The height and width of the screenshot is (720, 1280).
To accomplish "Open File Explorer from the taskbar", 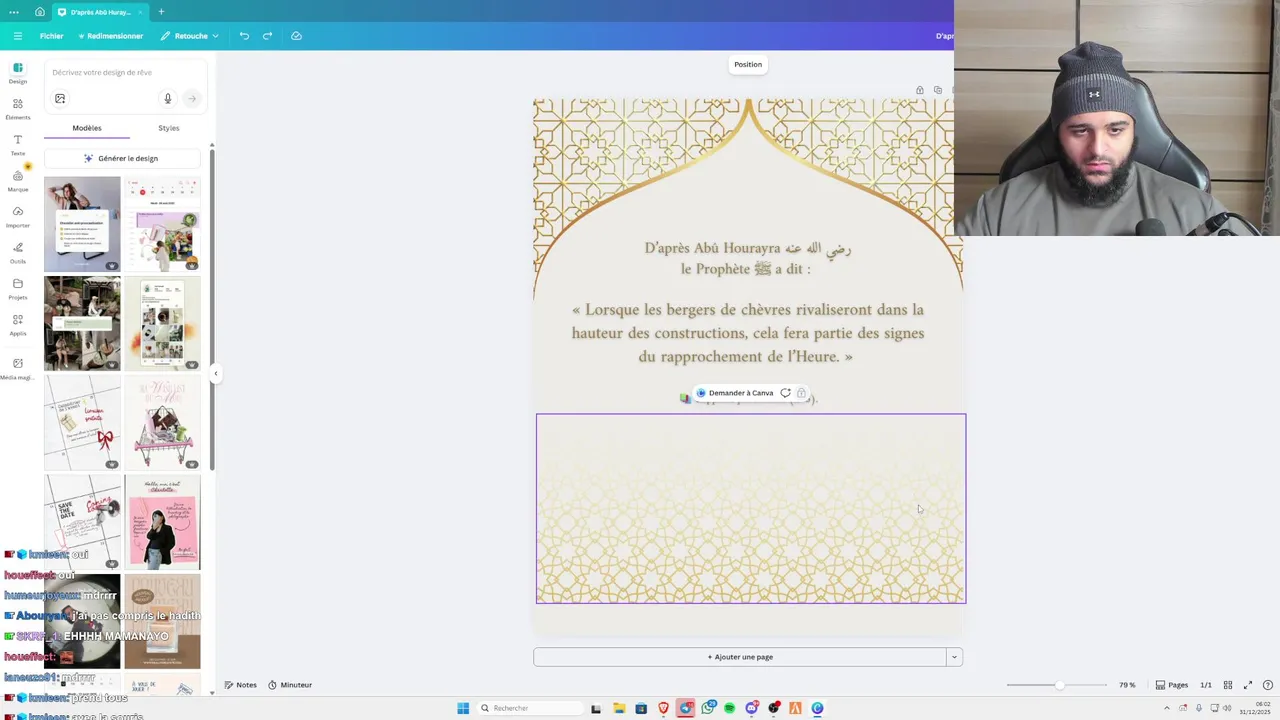I will [x=619, y=708].
